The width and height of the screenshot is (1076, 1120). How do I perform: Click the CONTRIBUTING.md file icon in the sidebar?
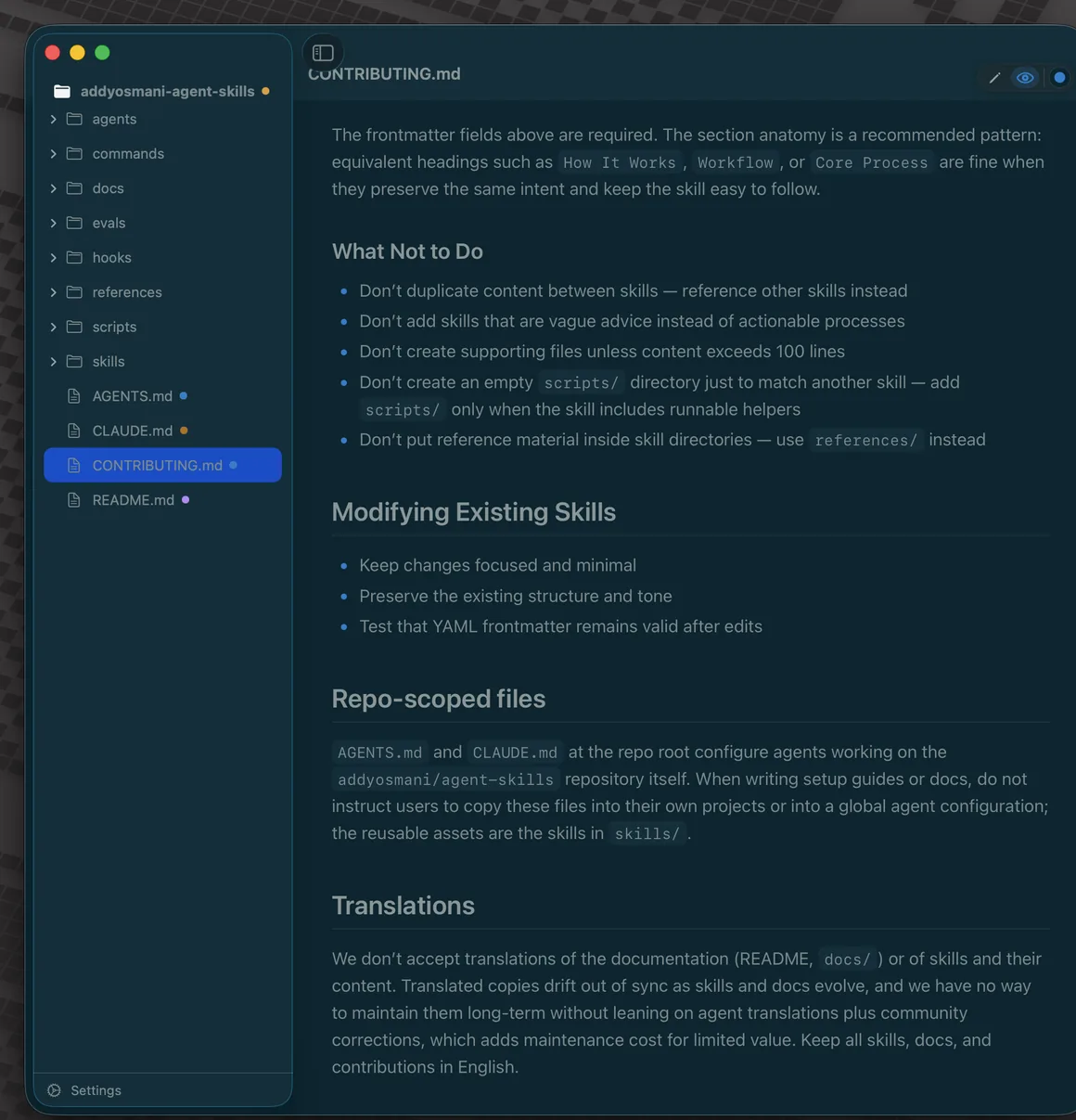point(74,466)
